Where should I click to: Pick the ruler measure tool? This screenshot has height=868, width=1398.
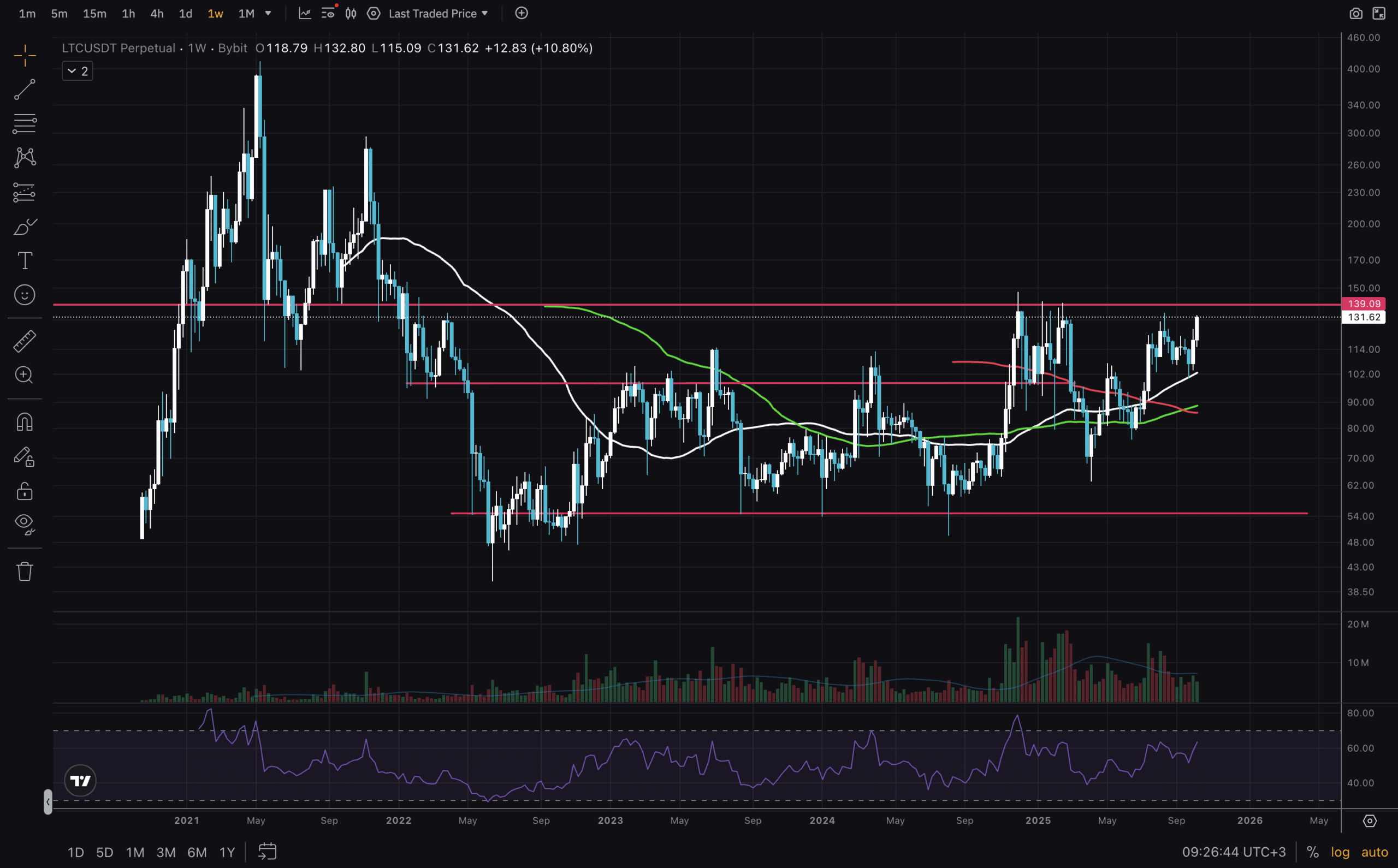click(24, 341)
